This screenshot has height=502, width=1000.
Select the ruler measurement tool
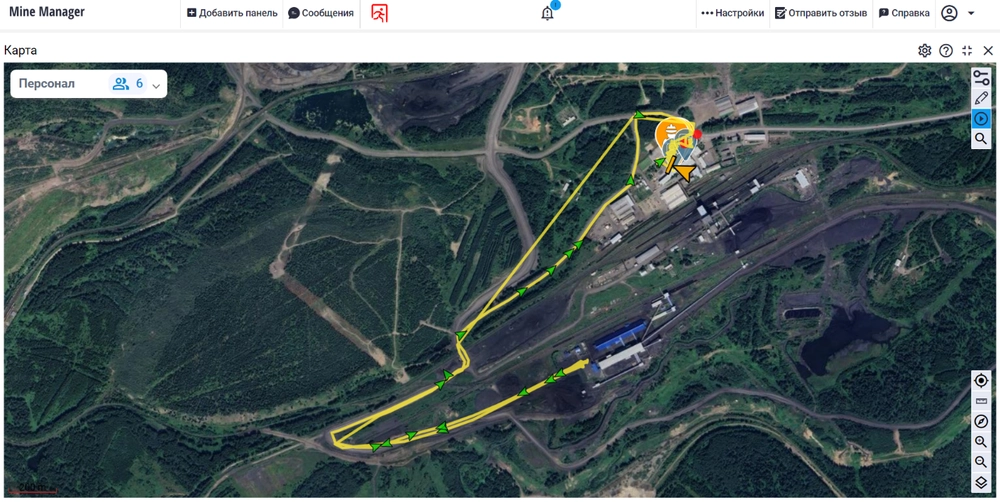coord(981,401)
